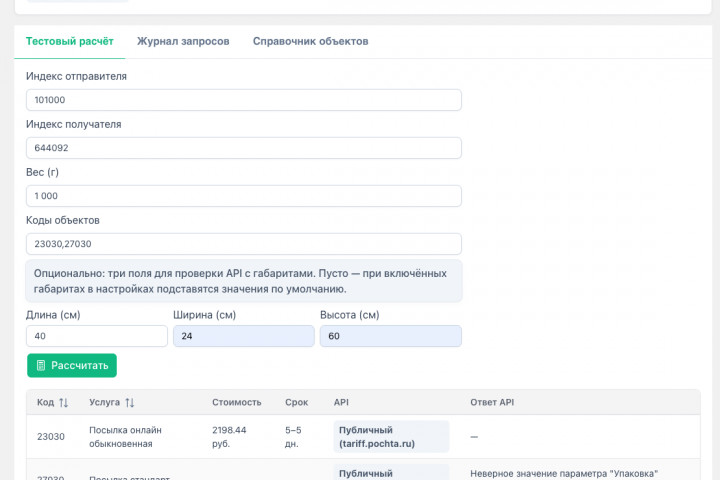Select Посылка стандарт service cell
The image size is (720, 480).
click(129, 478)
